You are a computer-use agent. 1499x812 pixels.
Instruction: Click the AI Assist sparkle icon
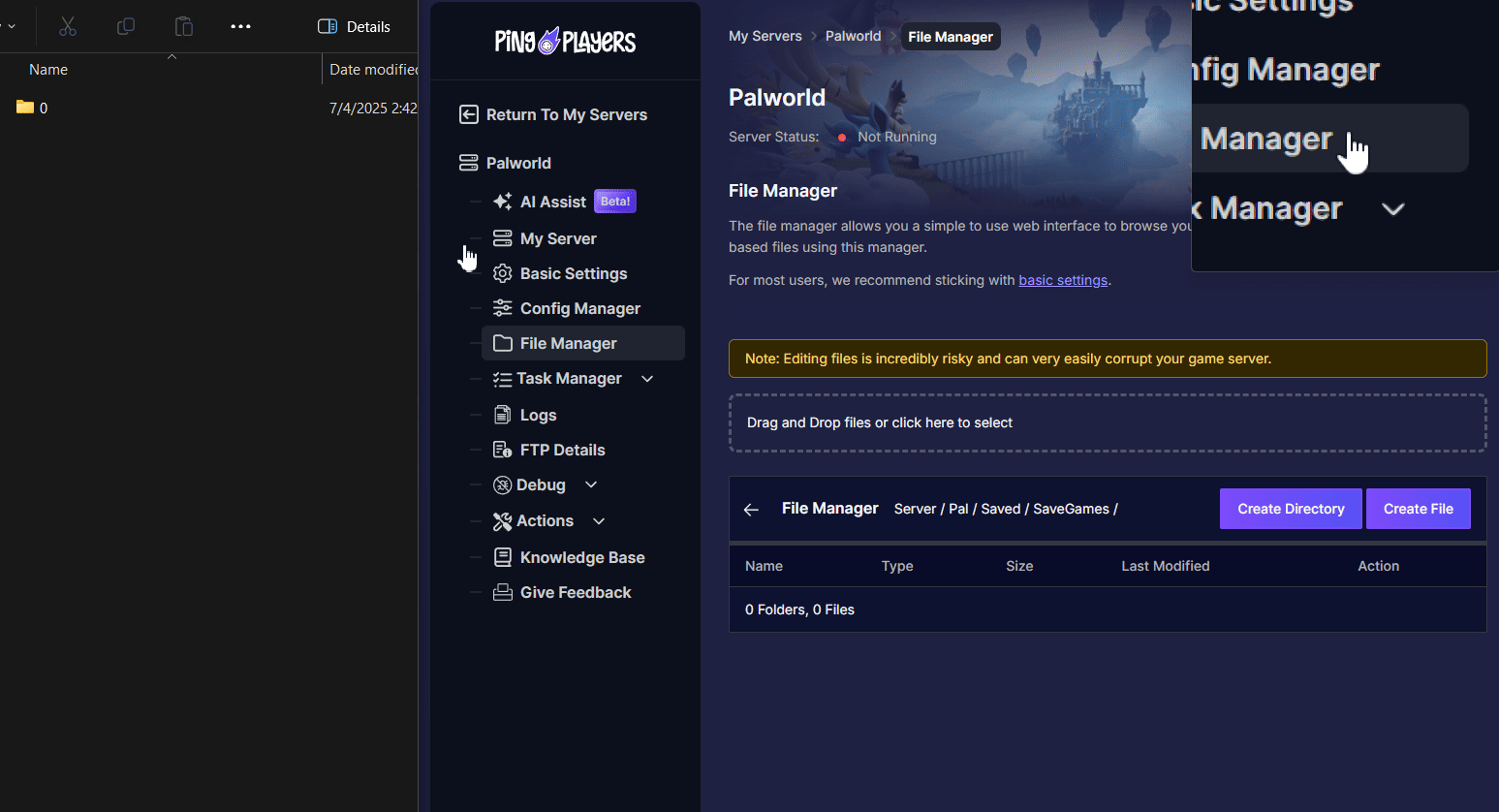503,202
